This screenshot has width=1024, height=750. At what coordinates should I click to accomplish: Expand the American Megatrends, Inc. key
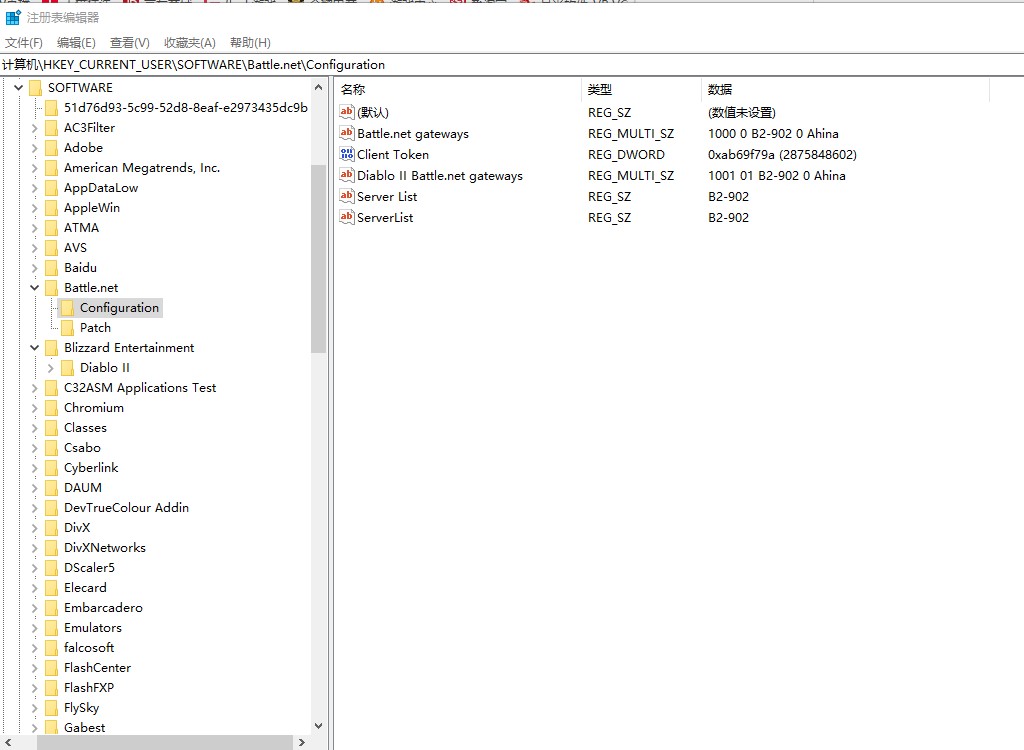tap(35, 168)
